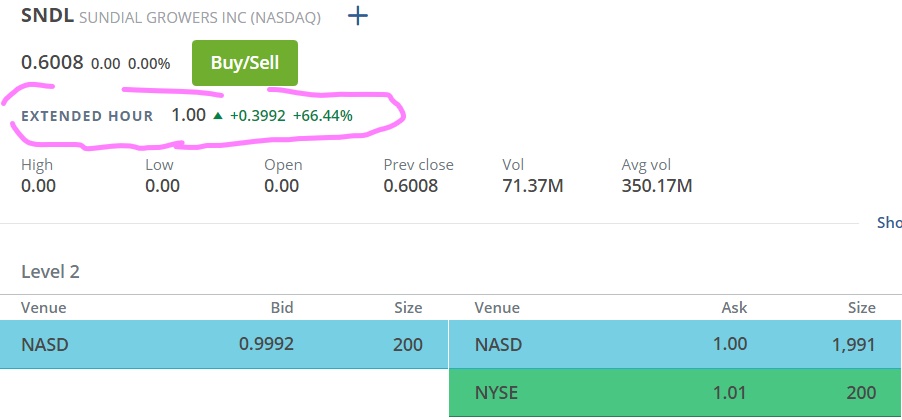Click the Prev close value 0.6008
This screenshot has height=420, width=902.
410,185
